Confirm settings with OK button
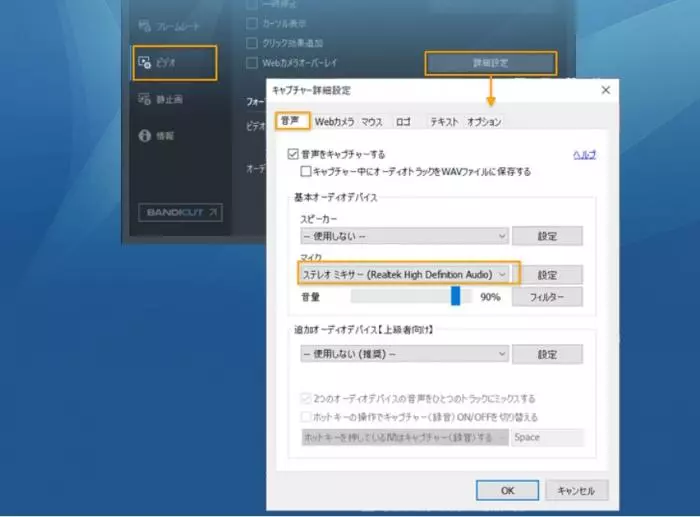This screenshot has width=700, height=517. pos(507,490)
